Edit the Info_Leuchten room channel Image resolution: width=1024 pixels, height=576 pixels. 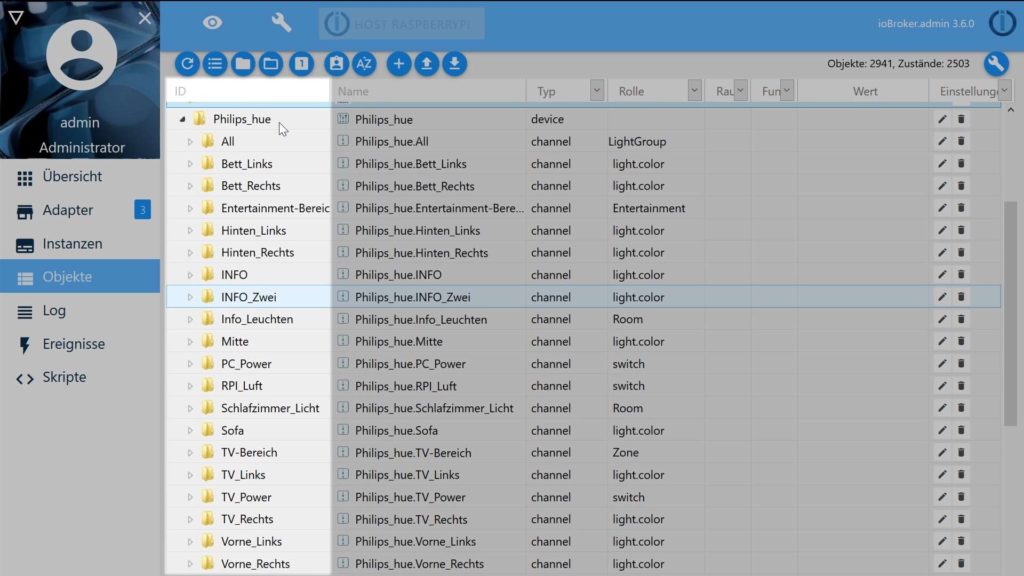(942, 319)
